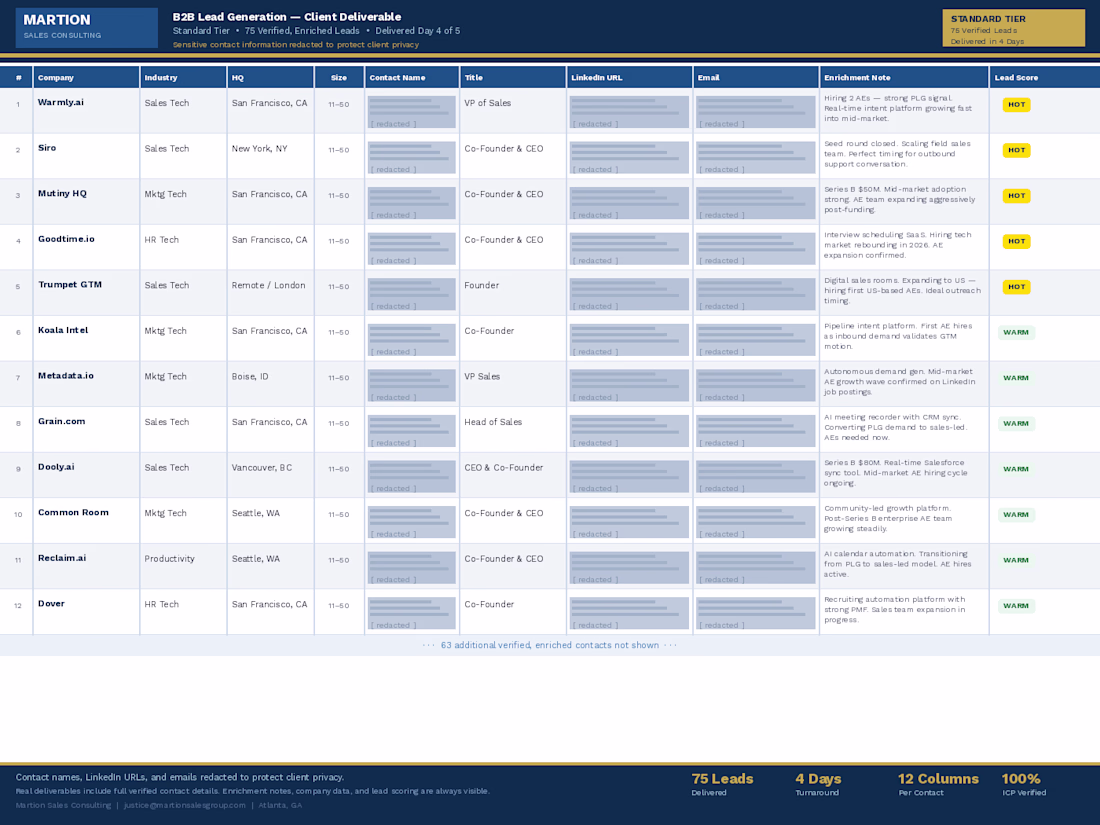Click the 4 Days Turnaround stat

[x=818, y=784]
